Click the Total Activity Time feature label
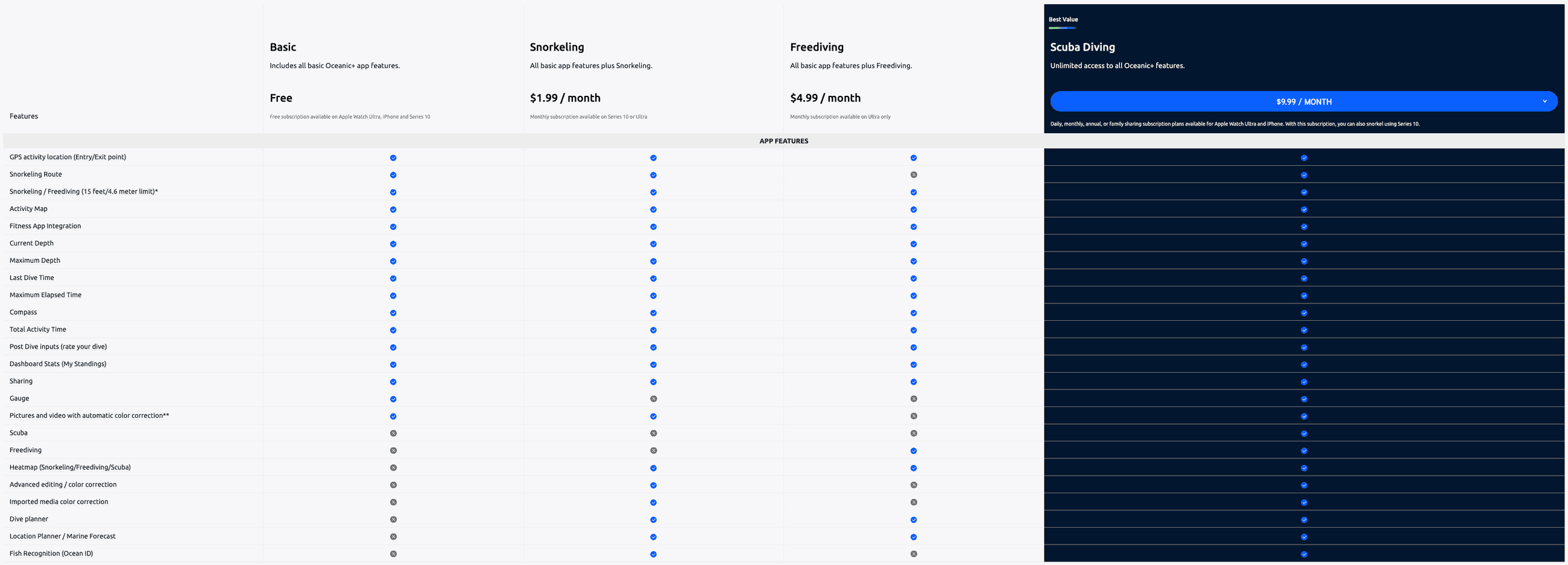1568x565 pixels. (x=38, y=329)
